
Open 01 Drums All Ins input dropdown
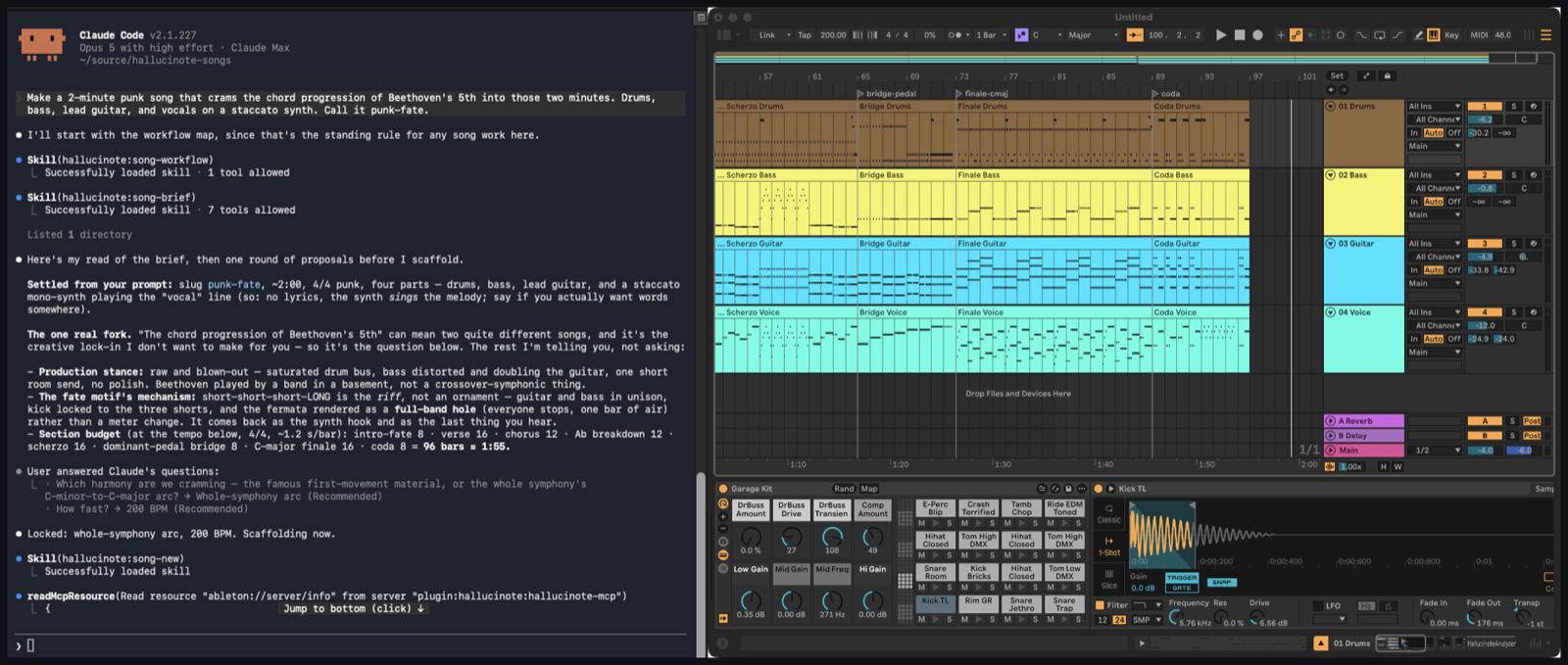click(x=1435, y=106)
